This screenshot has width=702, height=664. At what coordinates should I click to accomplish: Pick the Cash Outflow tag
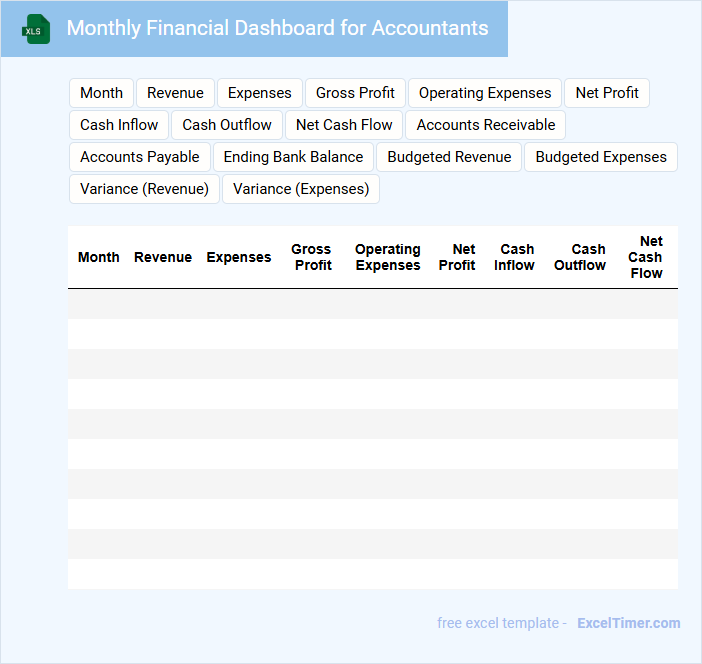coord(227,125)
